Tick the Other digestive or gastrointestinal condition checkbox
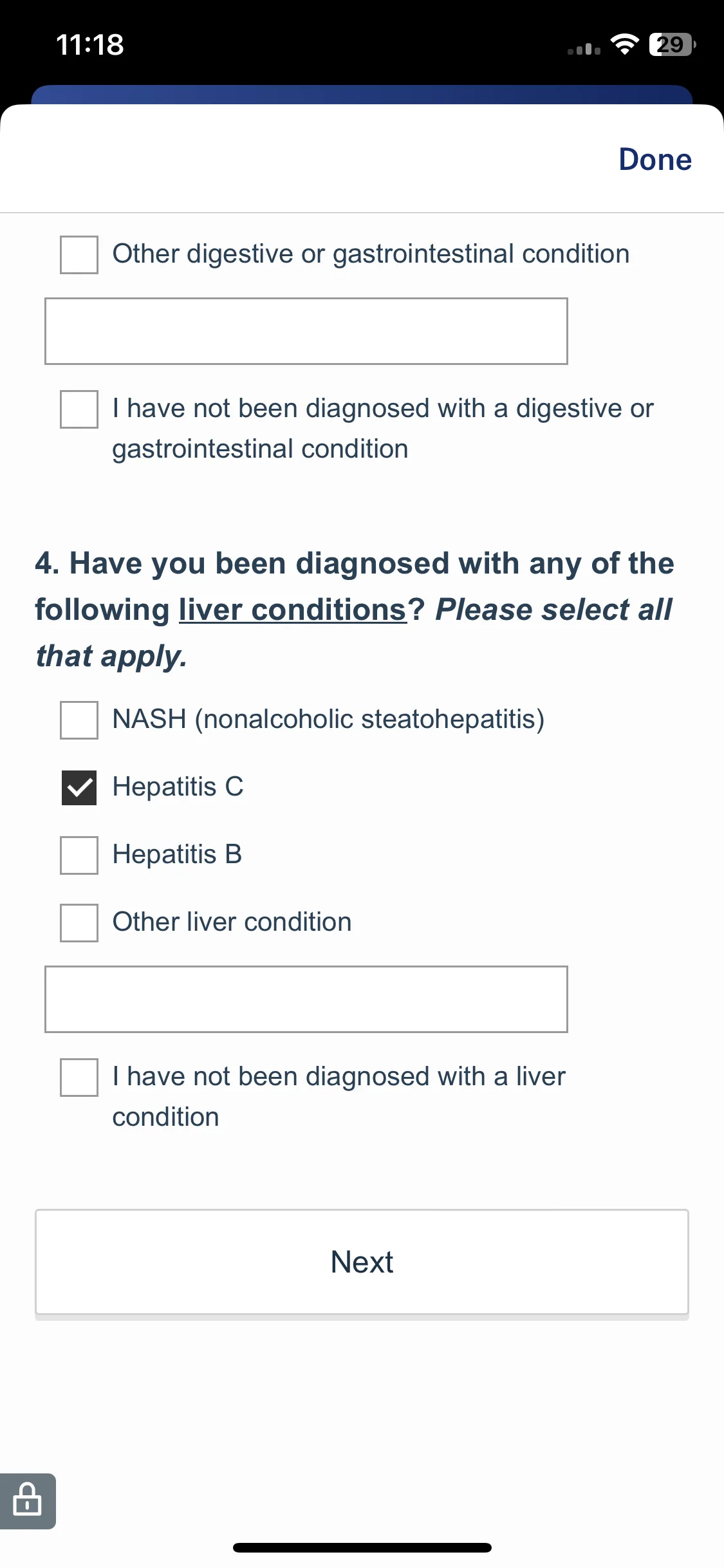The width and height of the screenshot is (724, 1568). pos(79,254)
